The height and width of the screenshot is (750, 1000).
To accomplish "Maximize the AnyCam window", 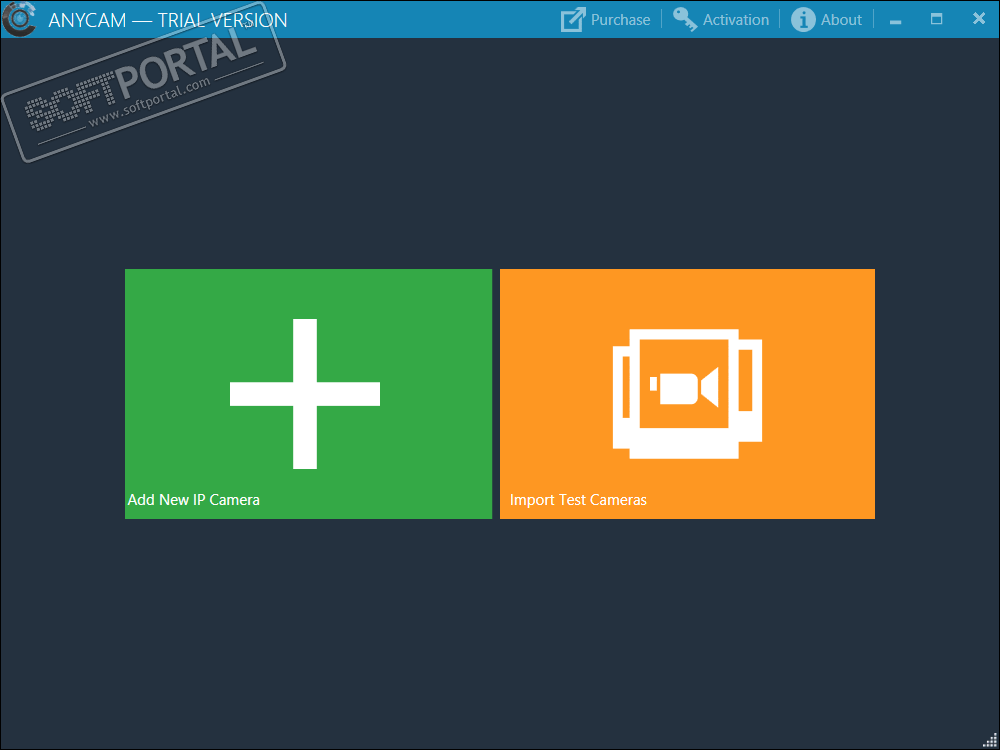I will pyautogui.click(x=936, y=19).
